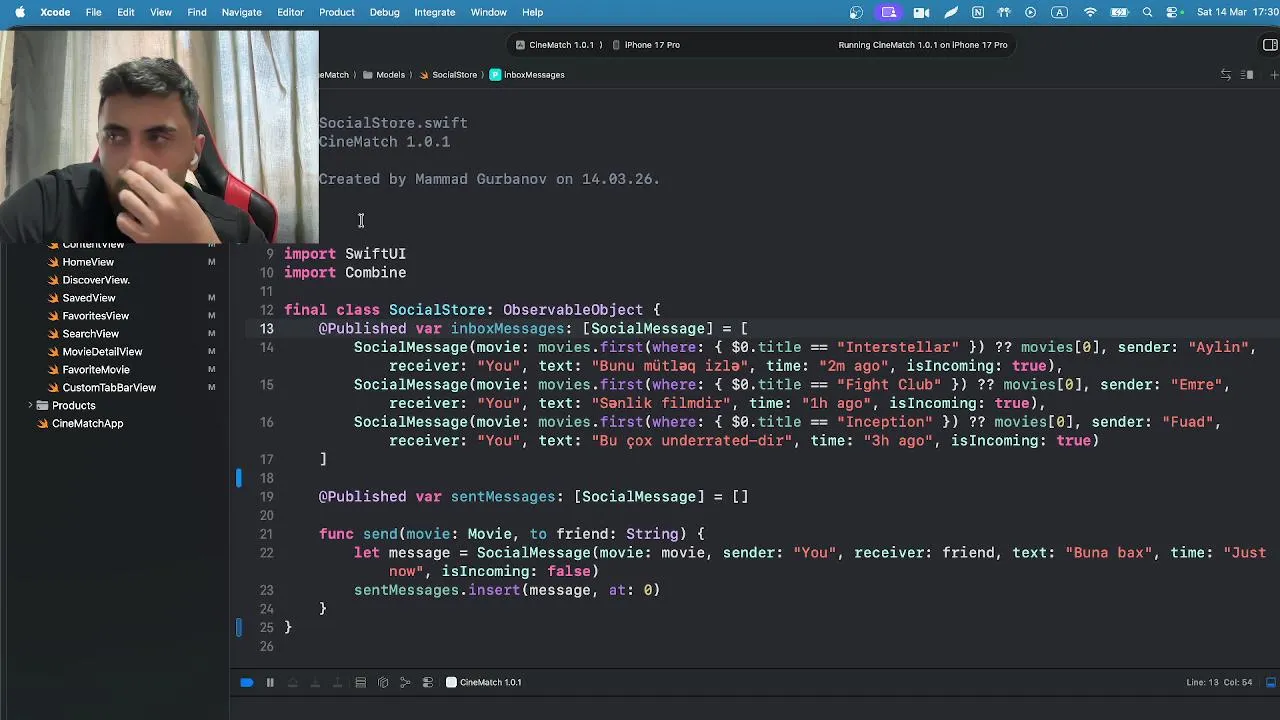This screenshot has width=1280, height=720.
Task: Open the Product menu
Action: click(x=337, y=12)
